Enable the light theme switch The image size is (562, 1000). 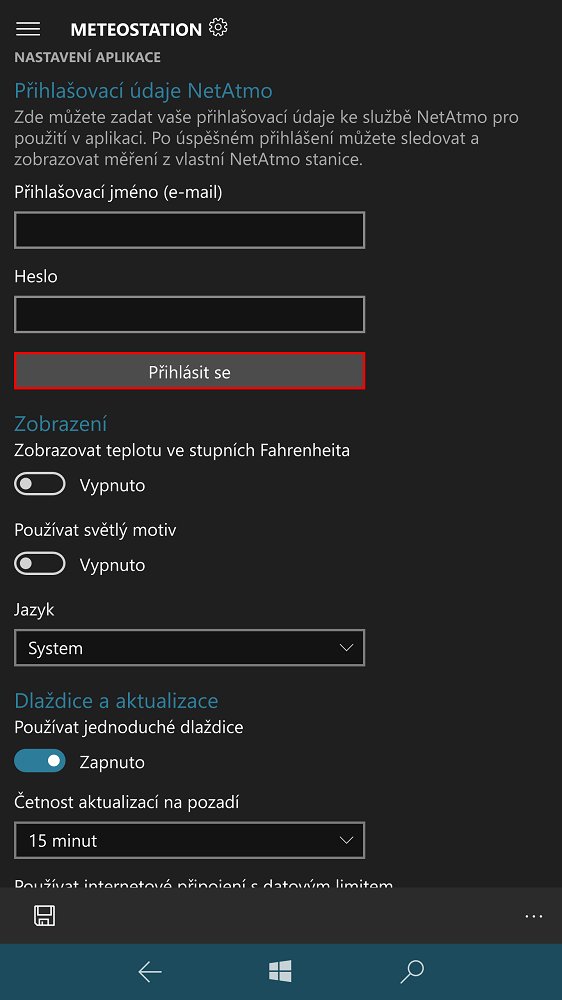pyautogui.click(x=40, y=564)
